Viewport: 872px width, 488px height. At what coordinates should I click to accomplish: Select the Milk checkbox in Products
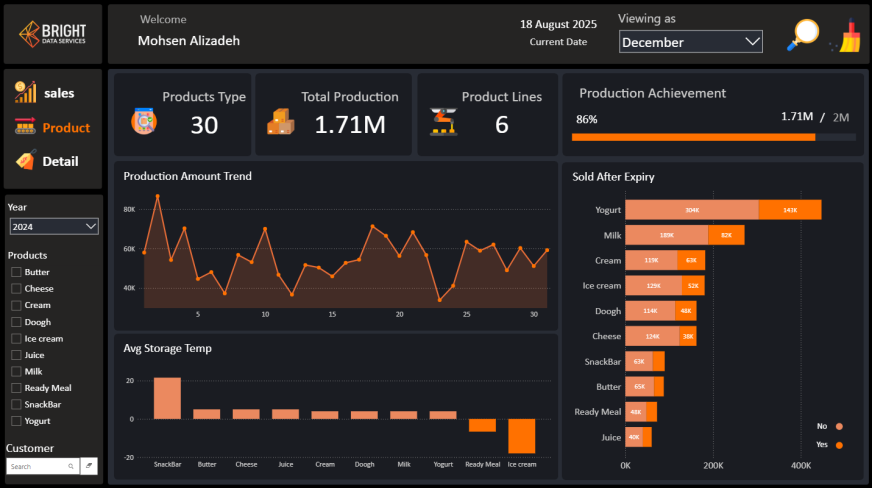16,371
